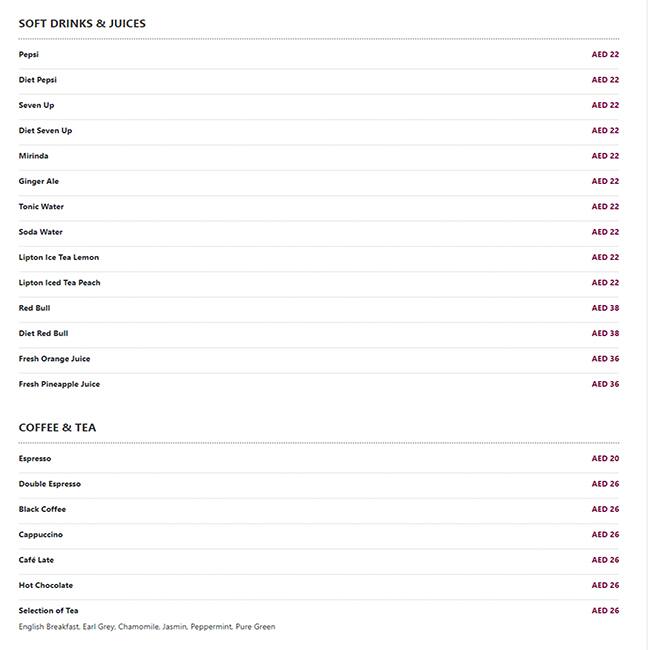
Task: Select Diet Red Bull entry
Action: [x=44, y=333]
